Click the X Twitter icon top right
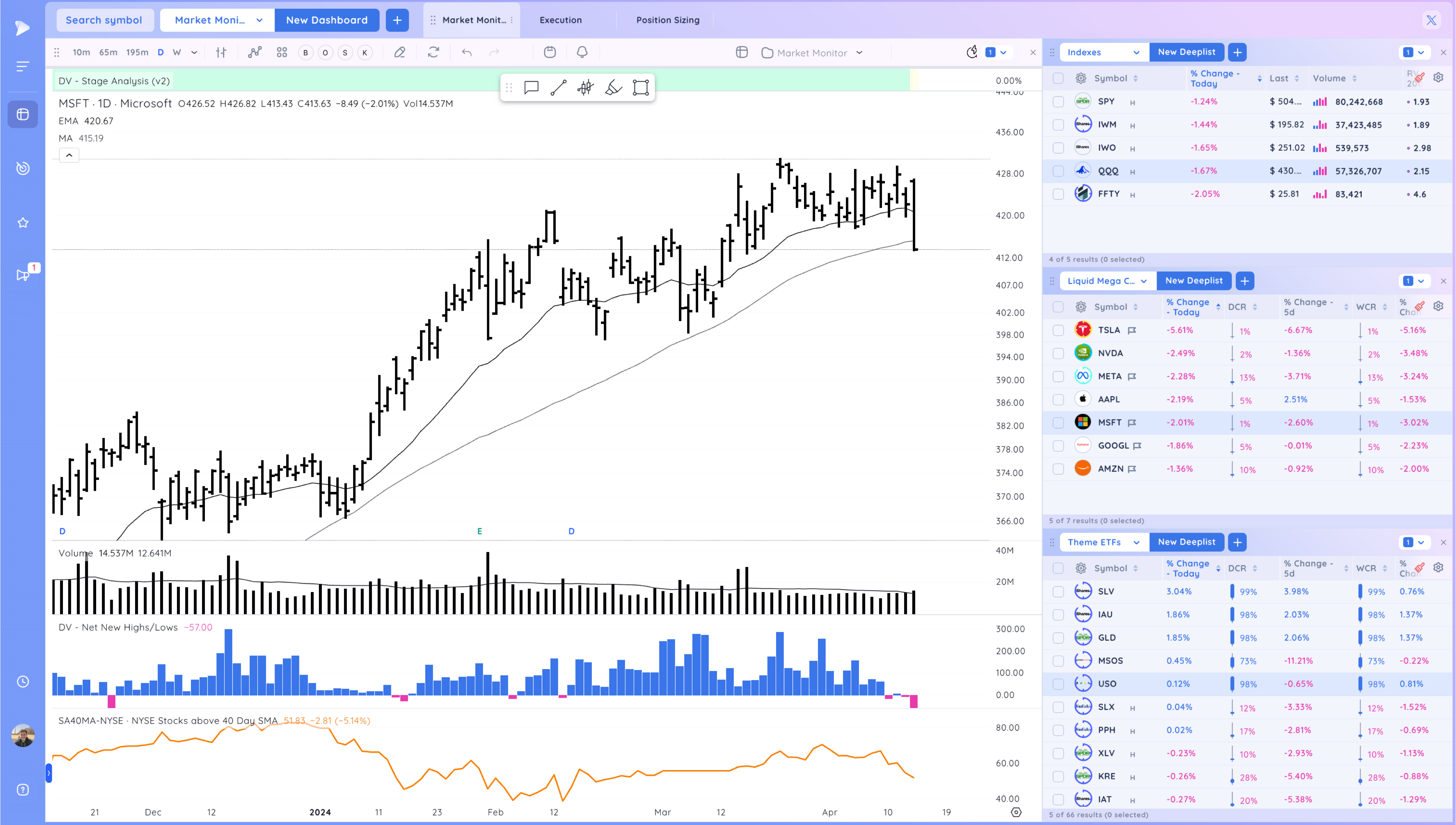This screenshot has width=1456, height=825. [1431, 20]
